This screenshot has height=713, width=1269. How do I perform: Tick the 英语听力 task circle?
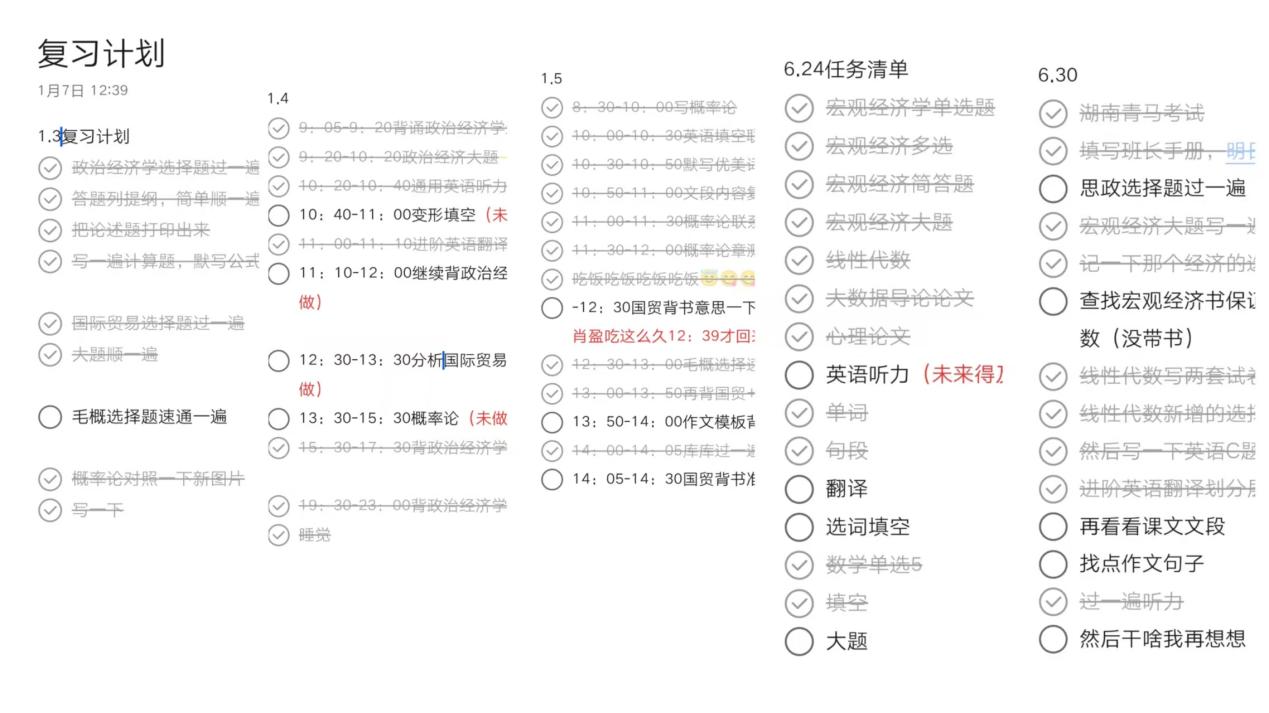pyautogui.click(x=799, y=375)
